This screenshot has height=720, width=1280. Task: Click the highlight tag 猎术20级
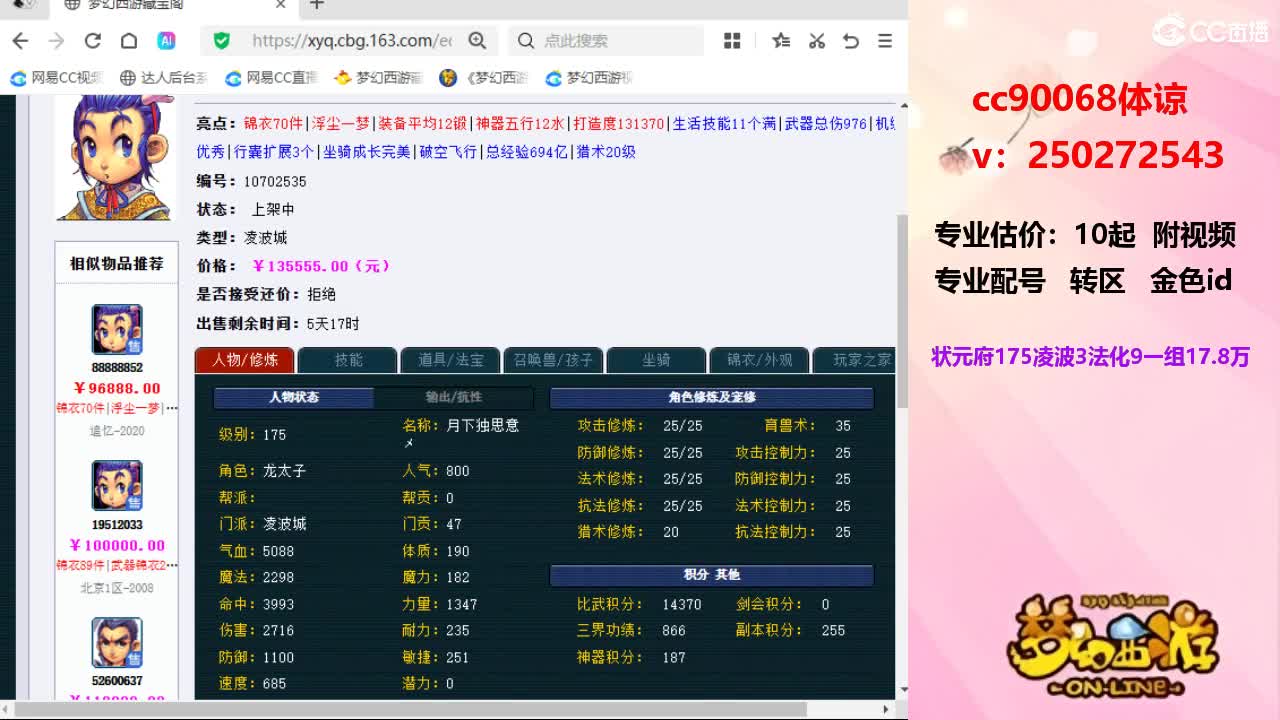(x=606, y=152)
